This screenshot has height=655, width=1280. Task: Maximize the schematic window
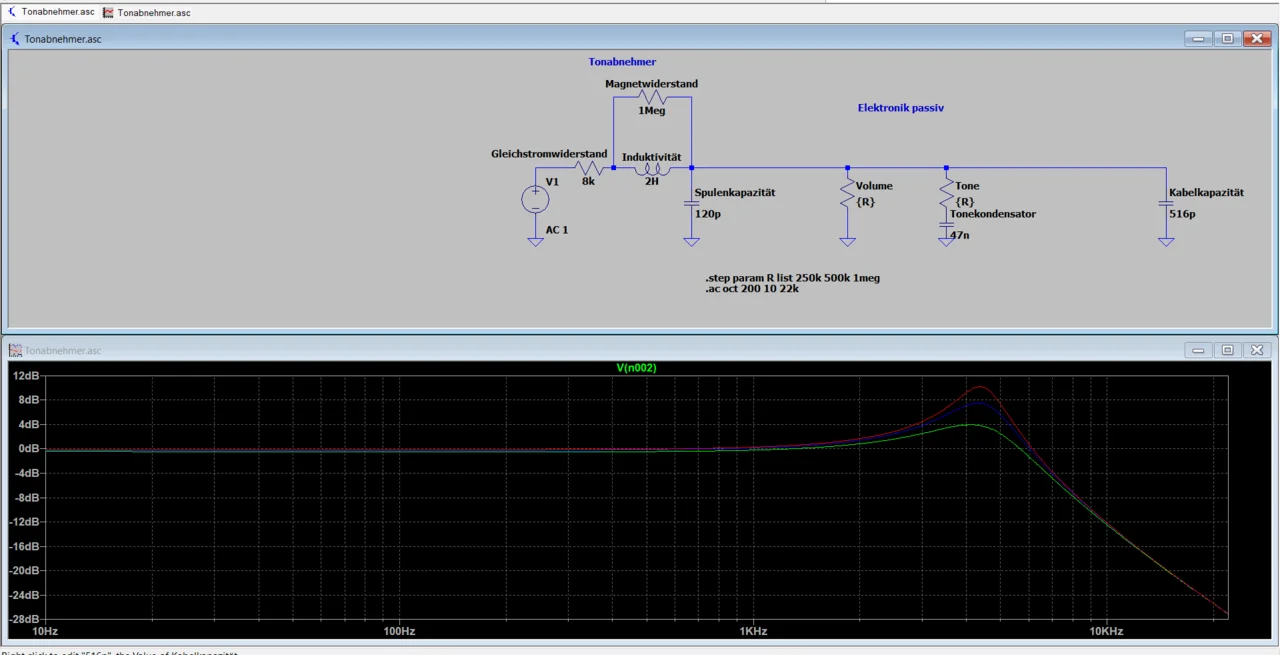click(1227, 39)
